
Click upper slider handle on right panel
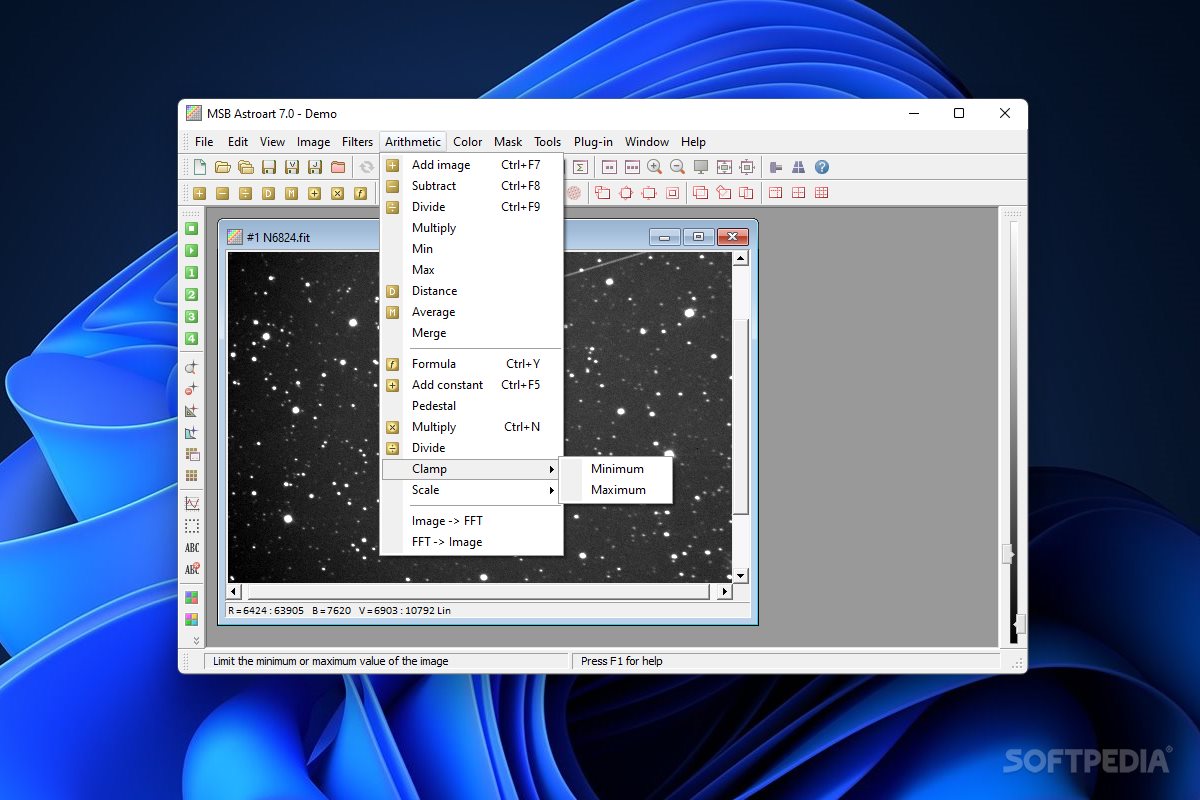click(1008, 554)
